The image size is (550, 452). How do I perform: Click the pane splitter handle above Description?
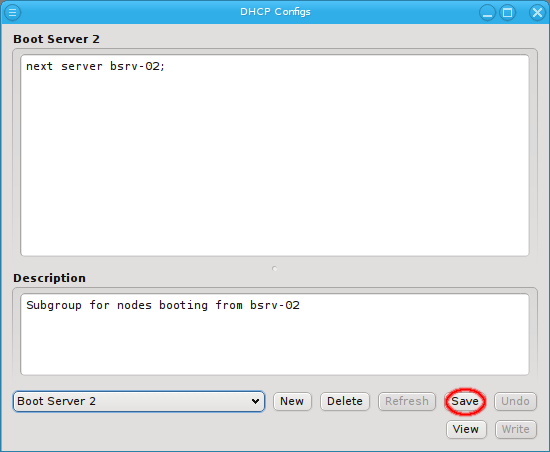tap(275, 269)
